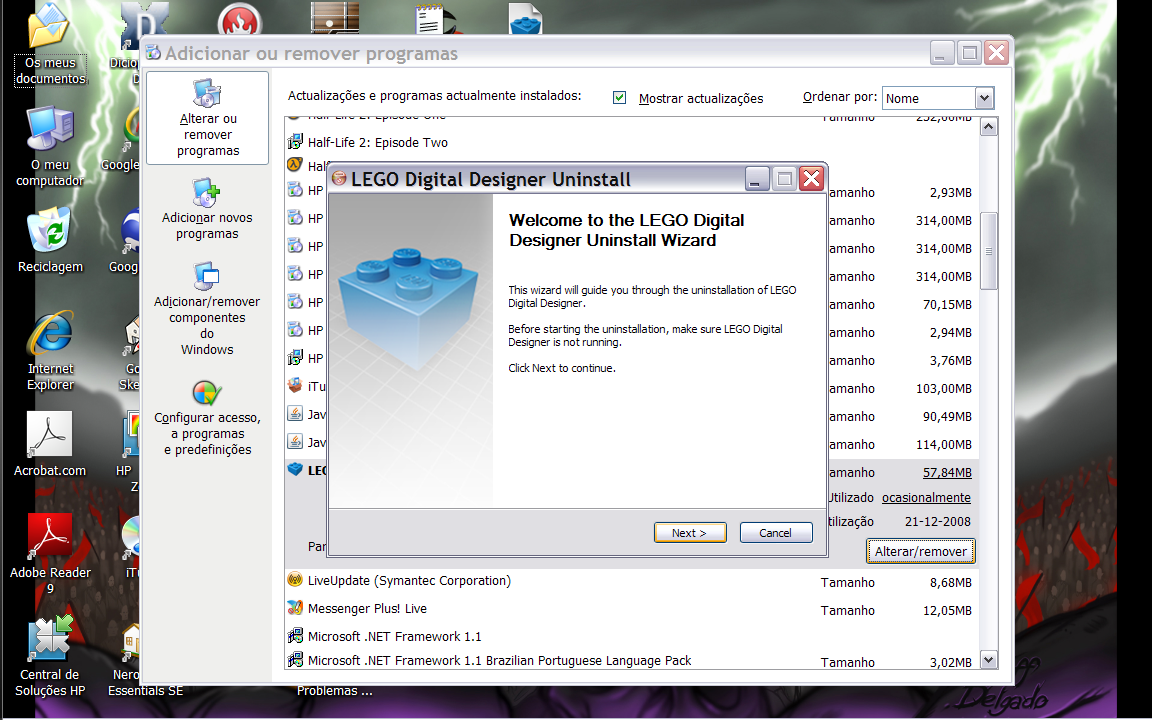
Task: Select Microsoft .NET Framework 1.1 entry
Action: (x=395, y=636)
